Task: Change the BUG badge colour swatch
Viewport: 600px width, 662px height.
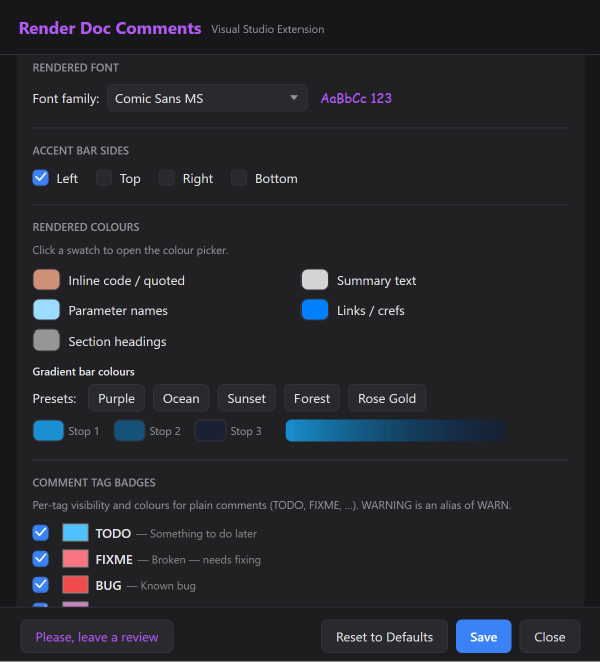Action: (x=76, y=585)
